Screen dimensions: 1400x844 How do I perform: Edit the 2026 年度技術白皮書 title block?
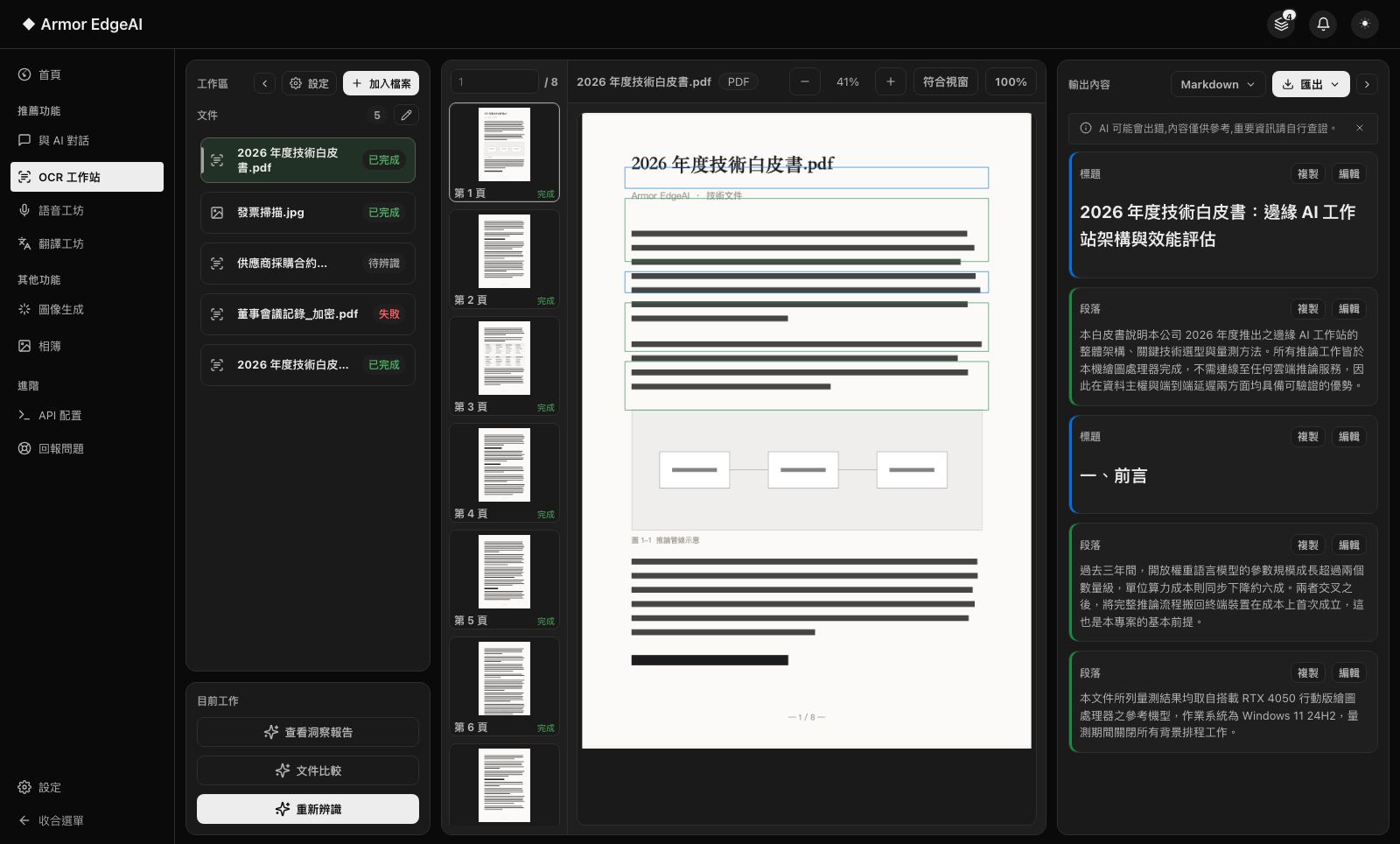click(x=1348, y=173)
